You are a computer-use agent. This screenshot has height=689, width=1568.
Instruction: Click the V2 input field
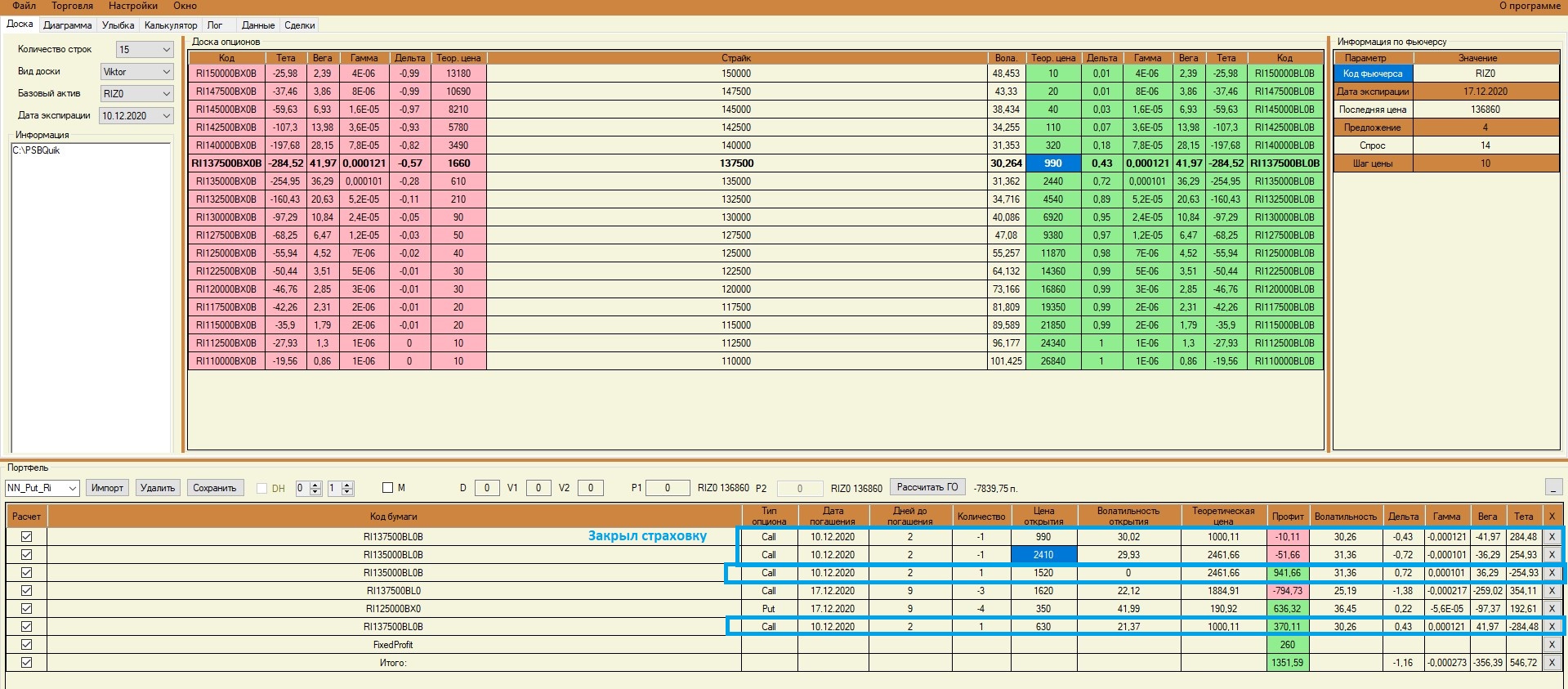(591, 488)
